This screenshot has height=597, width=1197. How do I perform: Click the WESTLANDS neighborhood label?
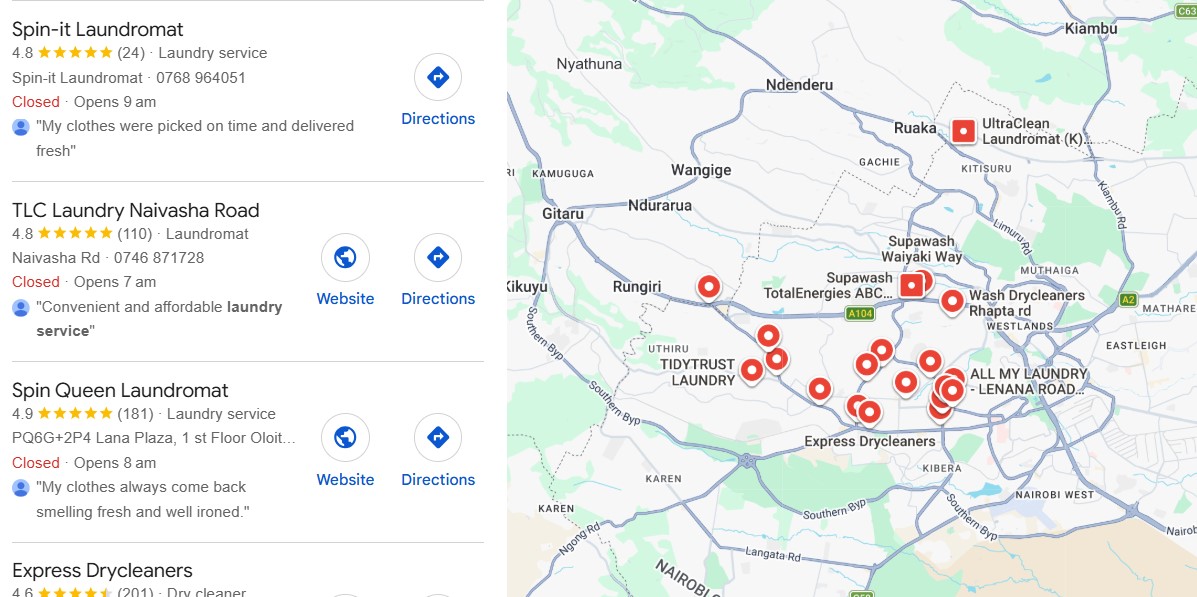click(x=1020, y=326)
